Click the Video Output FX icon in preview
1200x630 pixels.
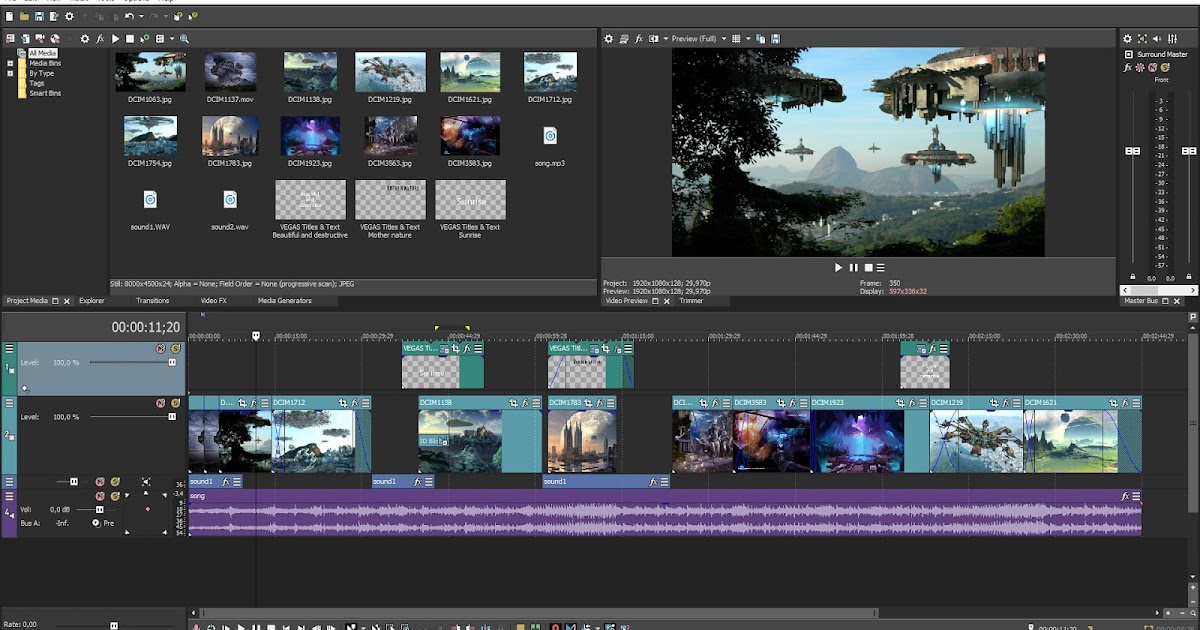coord(638,39)
